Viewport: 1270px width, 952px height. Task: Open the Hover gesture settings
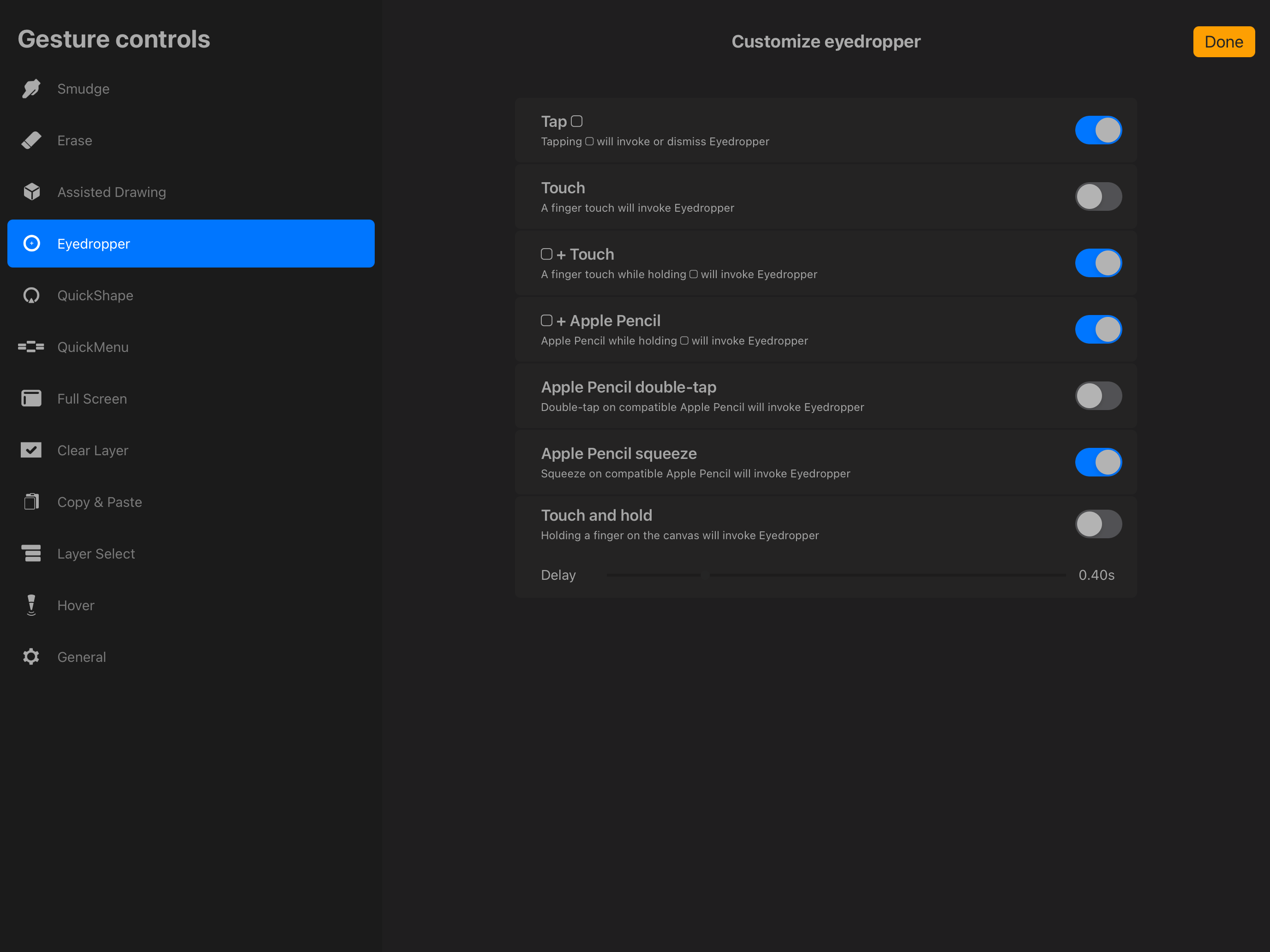click(76, 606)
